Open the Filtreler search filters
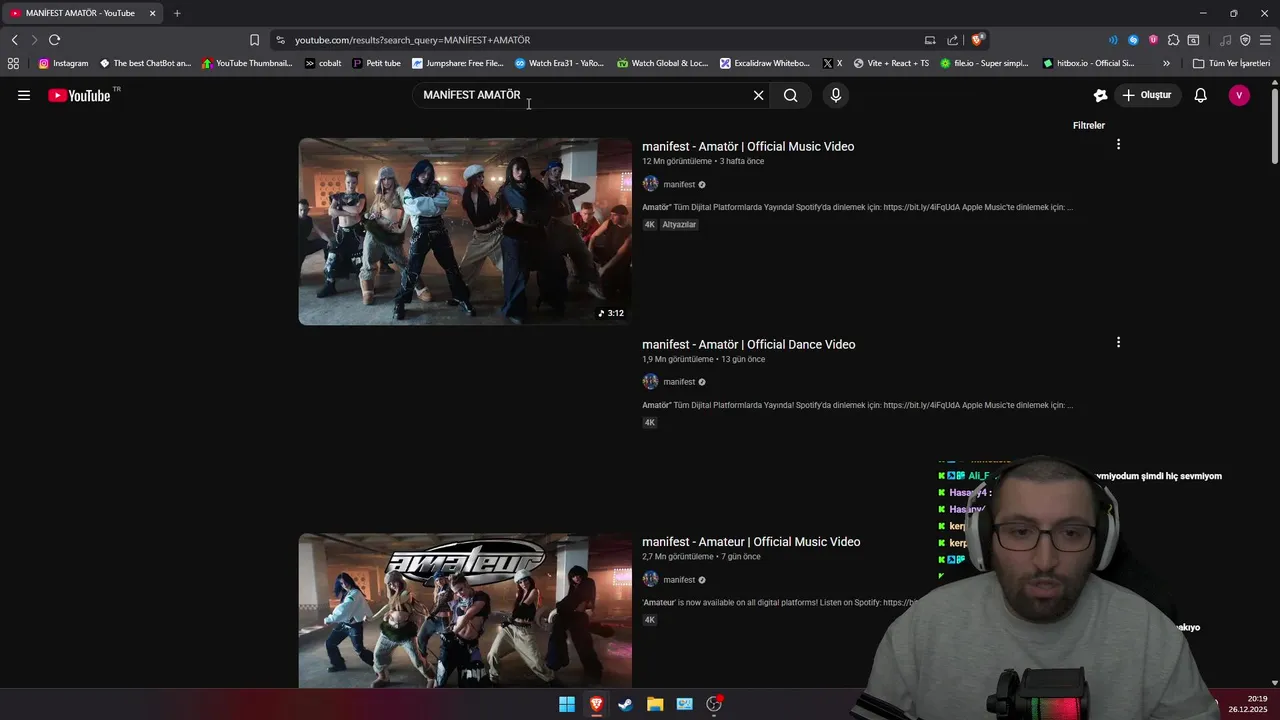 point(1089,125)
